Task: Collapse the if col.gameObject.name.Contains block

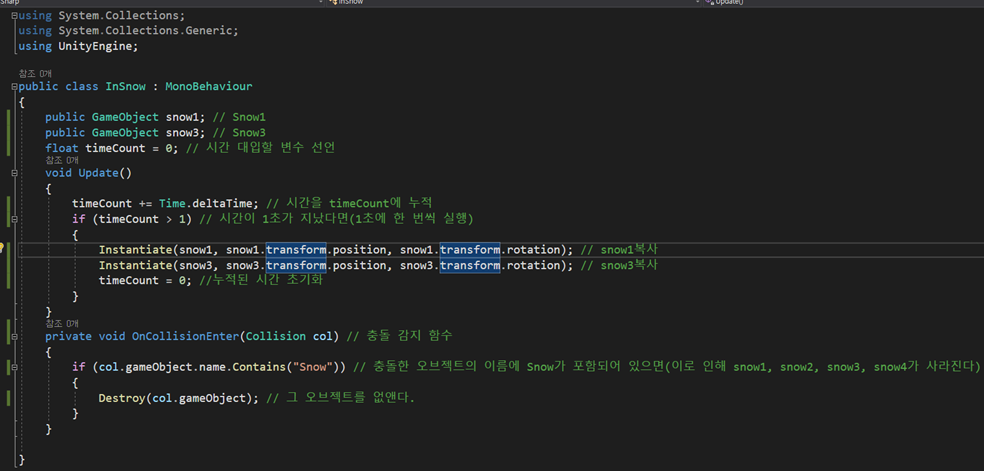Action: pyautogui.click(x=14, y=367)
